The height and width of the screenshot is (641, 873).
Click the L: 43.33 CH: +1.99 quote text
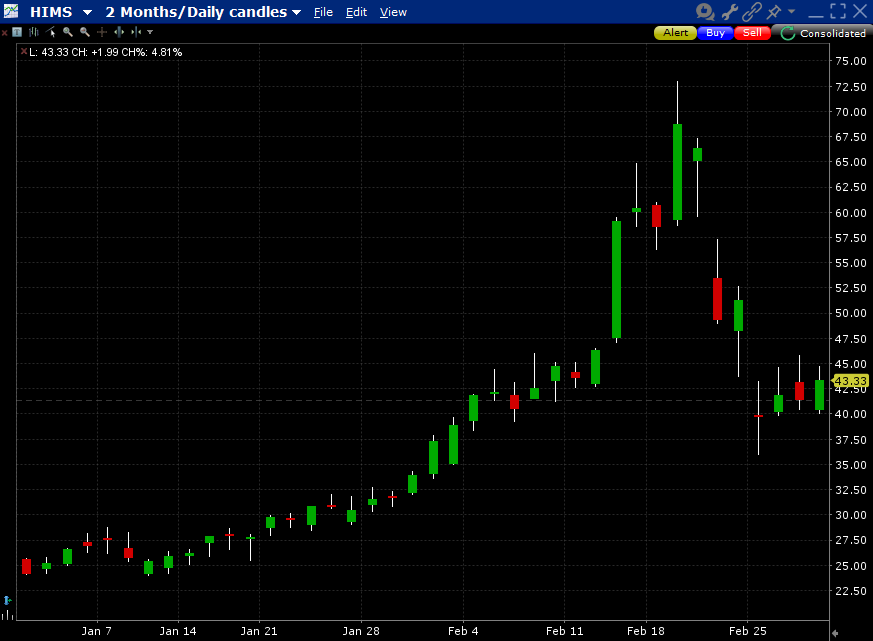coord(106,52)
